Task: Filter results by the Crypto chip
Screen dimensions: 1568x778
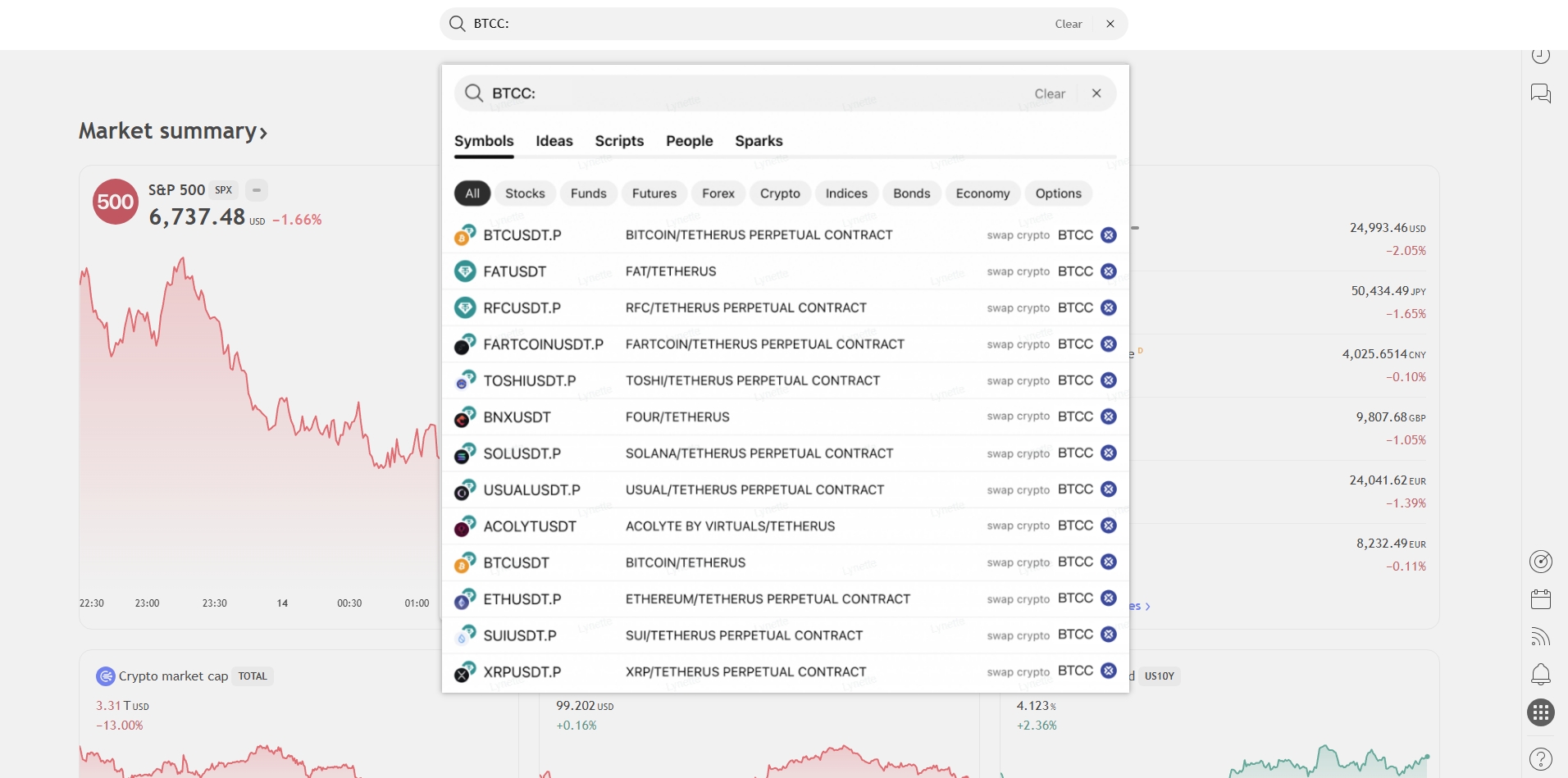Action: point(779,193)
